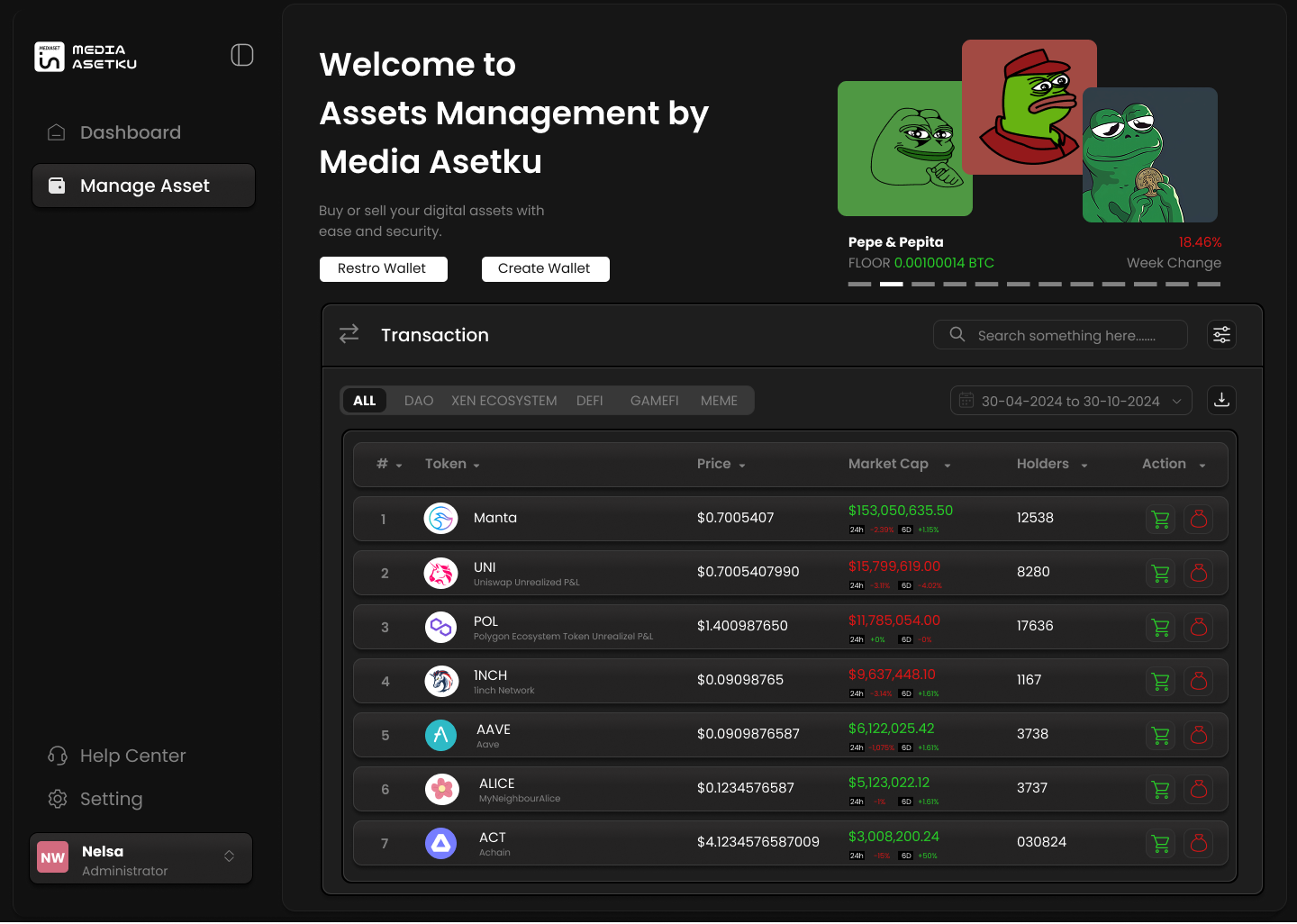Open the date range 30-04-2024 dropdown

(1070, 400)
